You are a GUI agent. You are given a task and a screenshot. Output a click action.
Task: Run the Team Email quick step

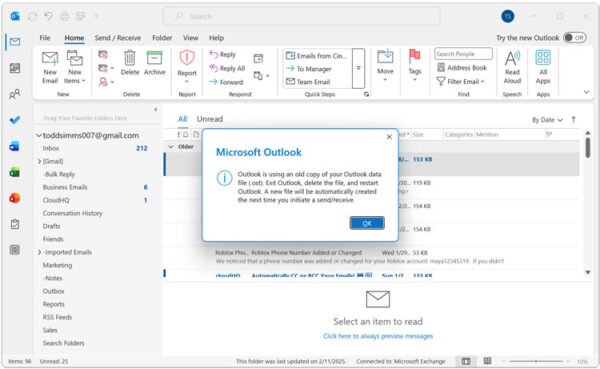point(309,82)
